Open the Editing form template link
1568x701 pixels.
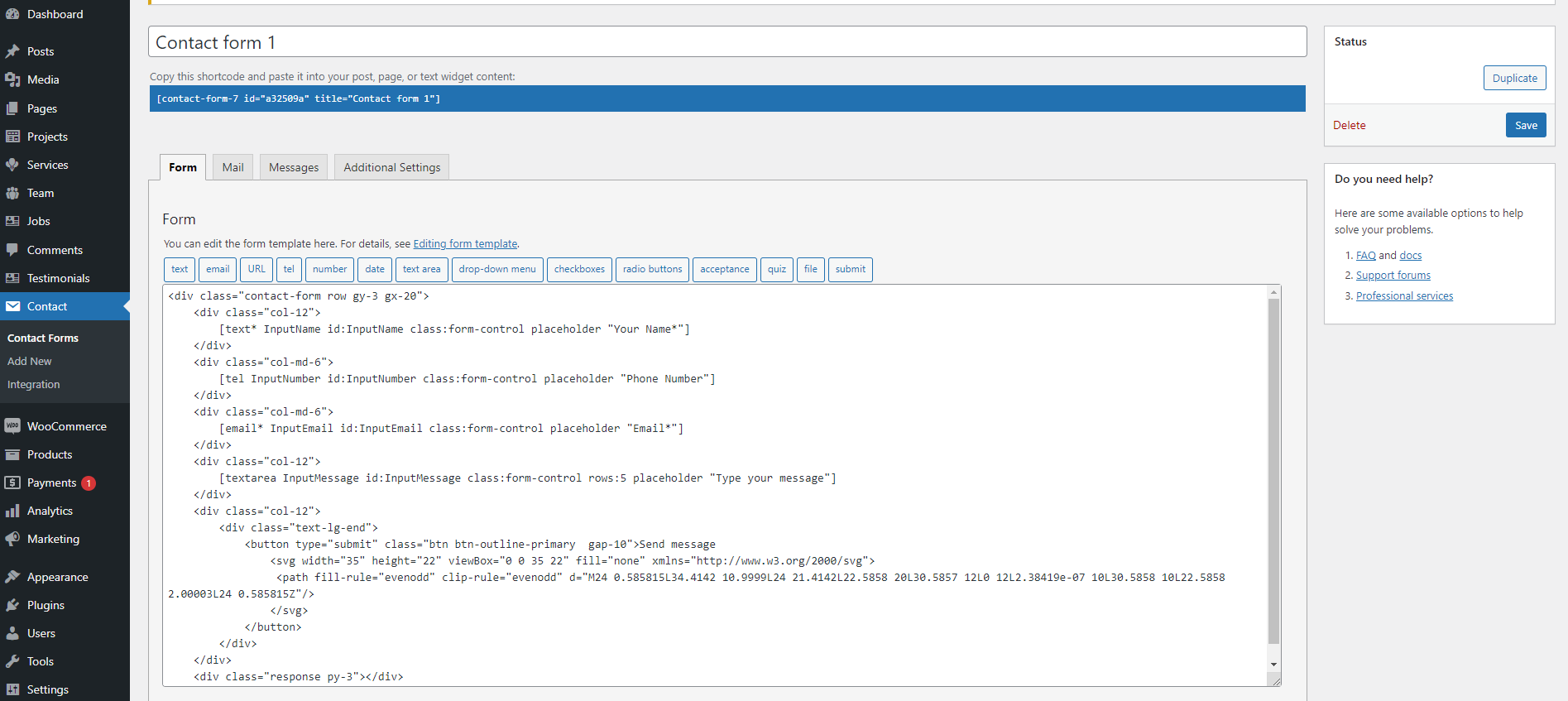coord(465,244)
